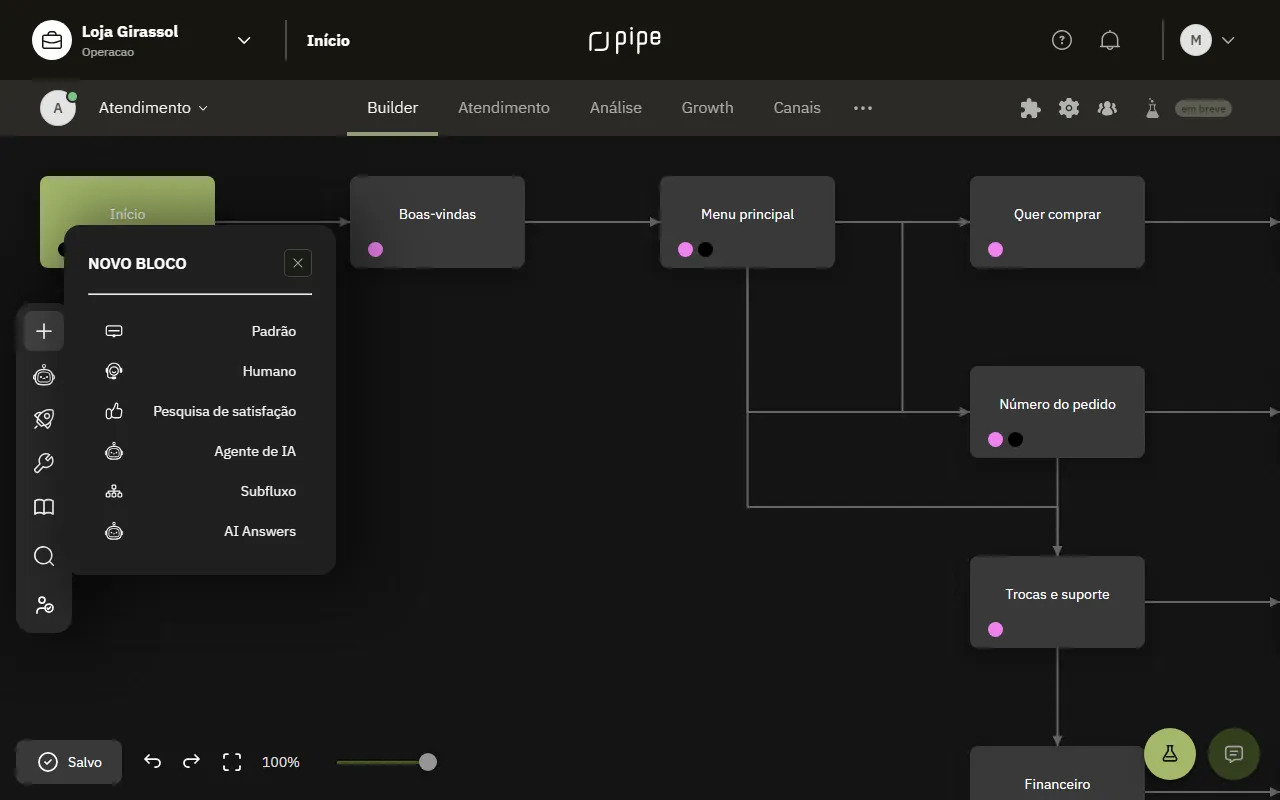Click the zoom slider handle
This screenshot has height=800, width=1280.
tap(428, 762)
